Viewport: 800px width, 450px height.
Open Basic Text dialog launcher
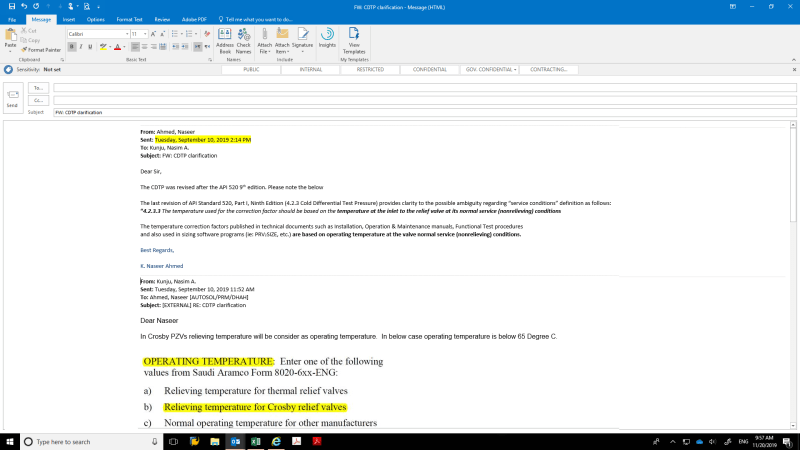click(210, 60)
